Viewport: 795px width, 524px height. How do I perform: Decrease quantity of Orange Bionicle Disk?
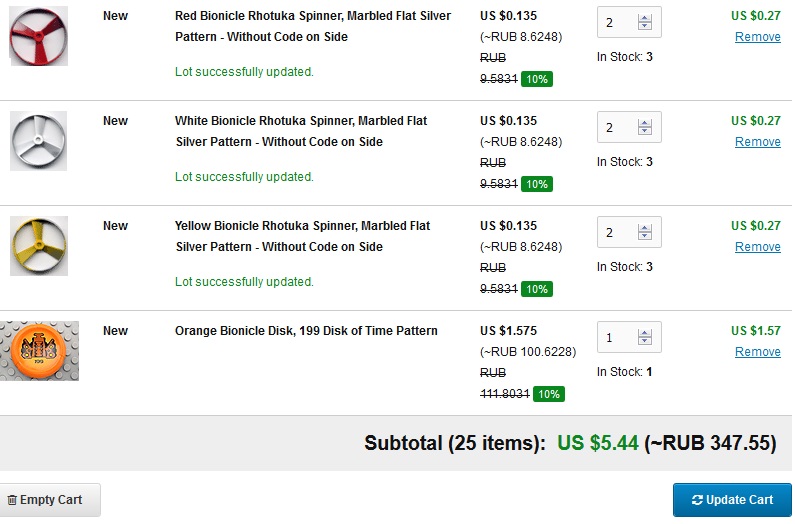click(x=645, y=343)
